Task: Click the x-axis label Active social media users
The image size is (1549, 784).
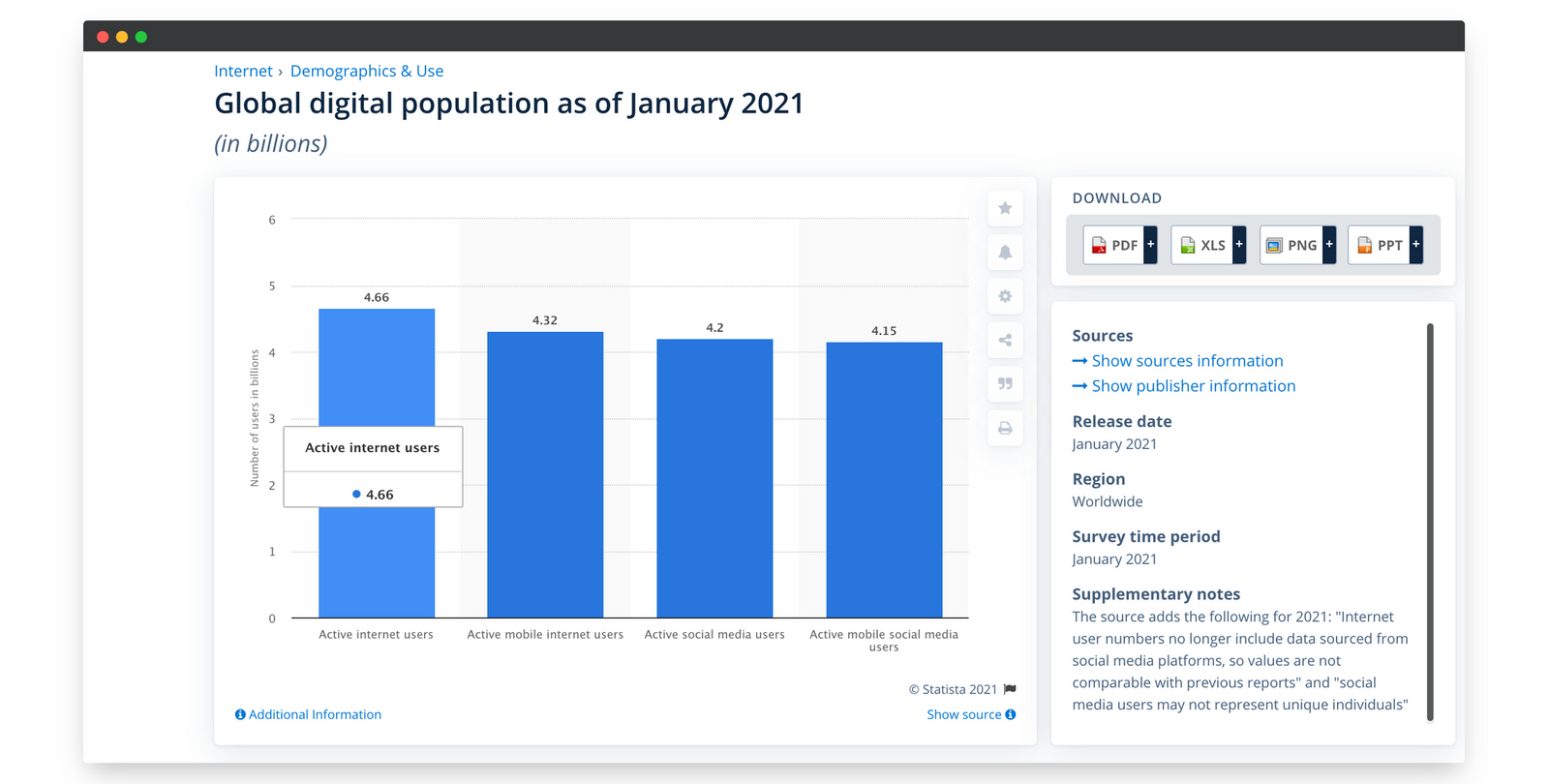Action: (714, 635)
